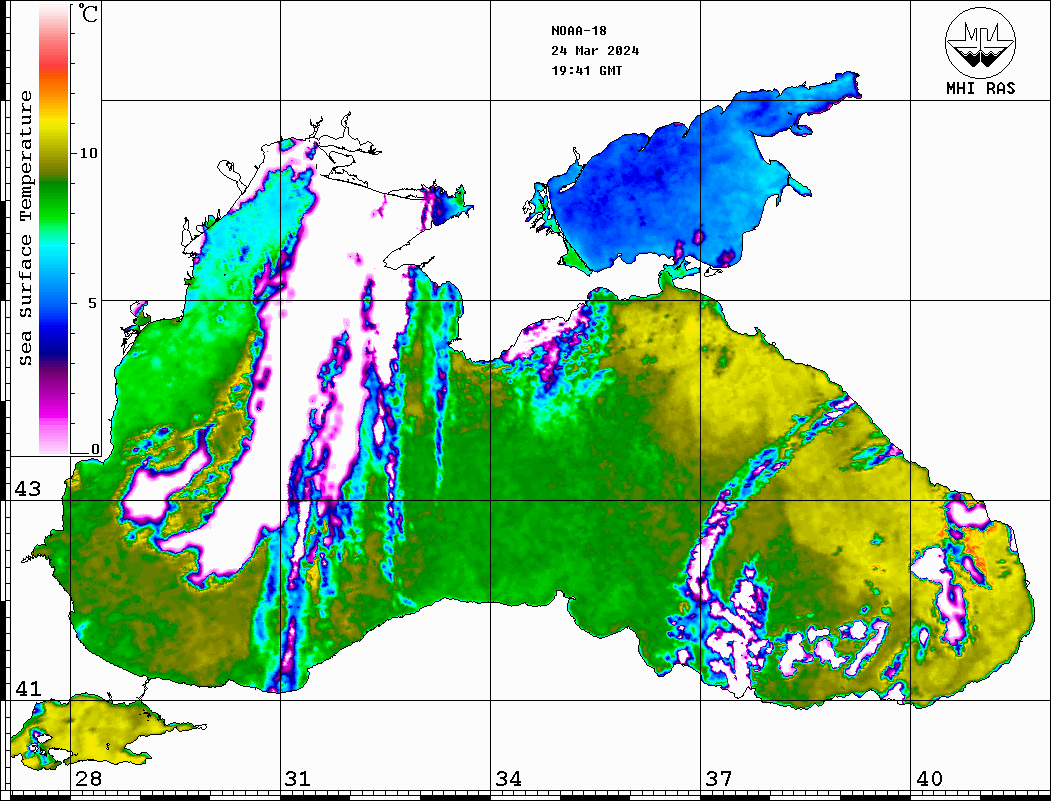
Task: Click the longitude label 37
Action: pyautogui.click(x=719, y=779)
